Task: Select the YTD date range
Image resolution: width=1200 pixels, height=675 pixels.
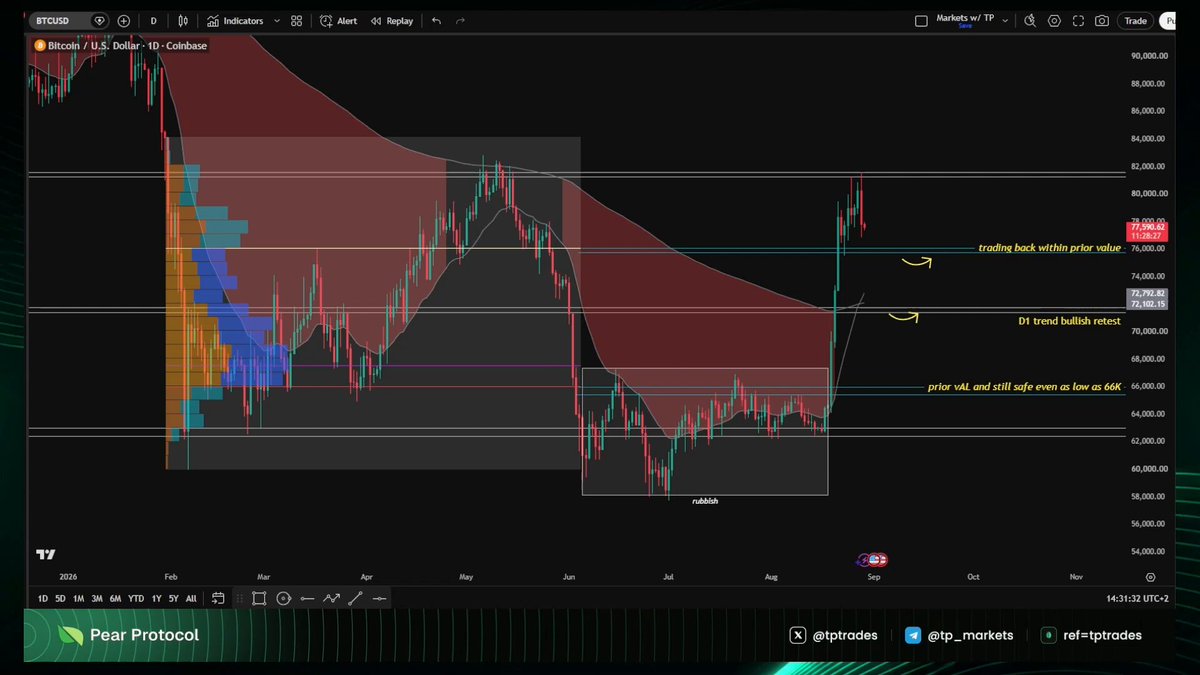Action: tap(136, 598)
